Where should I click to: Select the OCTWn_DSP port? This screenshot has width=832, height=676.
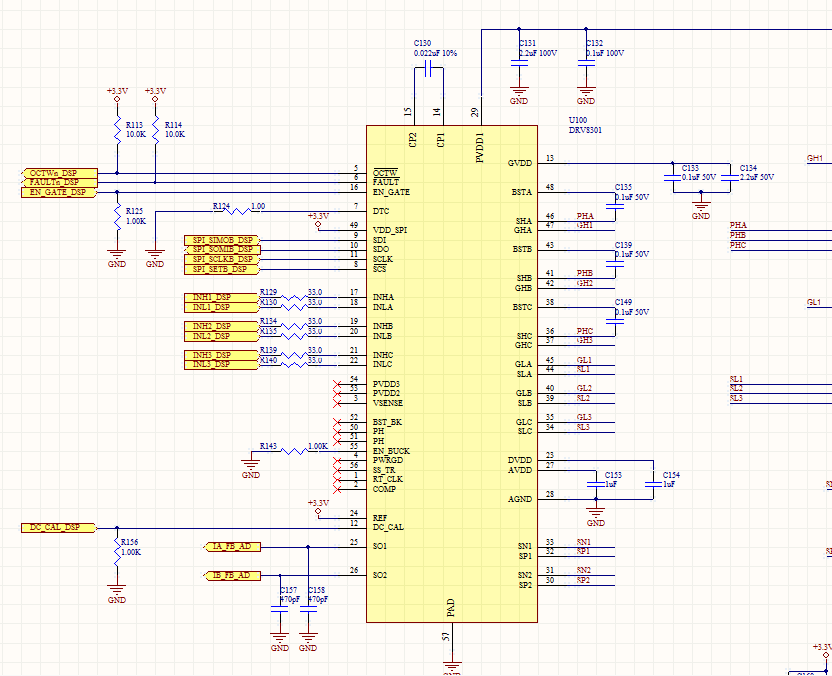(59, 173)
